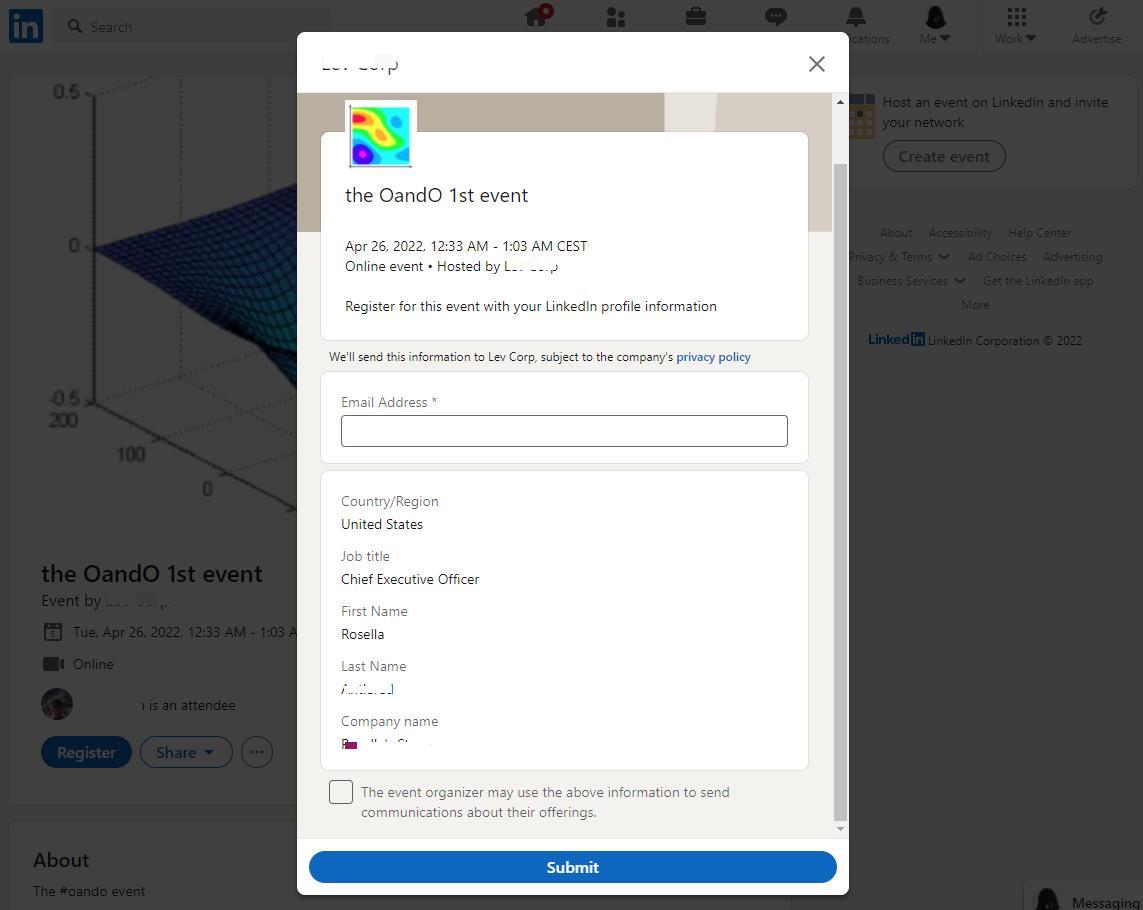Click the attendee profile avatar
The image size is (1143, 910).
(57, 704)
